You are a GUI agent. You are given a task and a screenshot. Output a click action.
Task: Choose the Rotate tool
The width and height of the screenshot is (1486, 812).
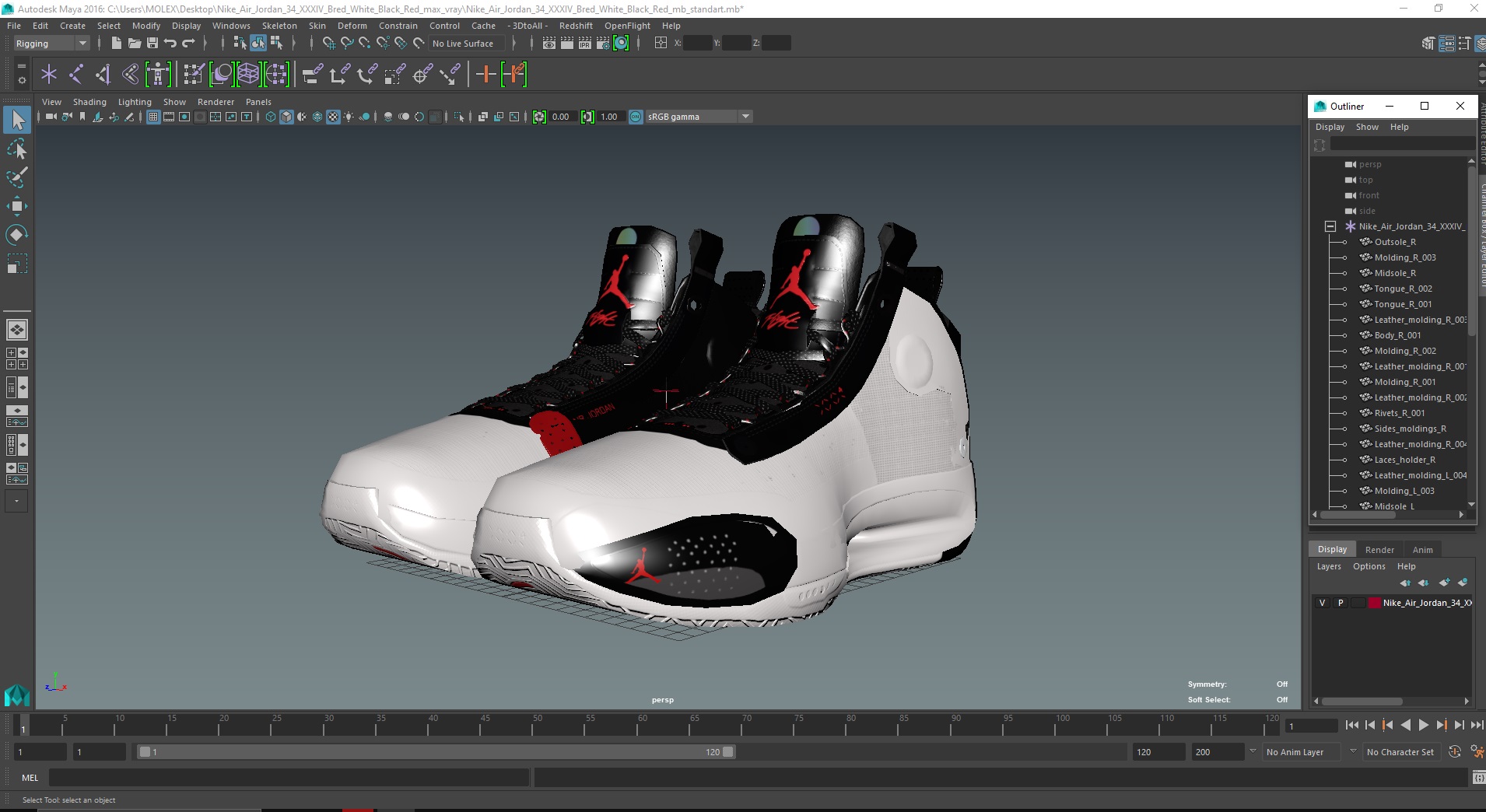pyautogui.click(x=17, y=235)
